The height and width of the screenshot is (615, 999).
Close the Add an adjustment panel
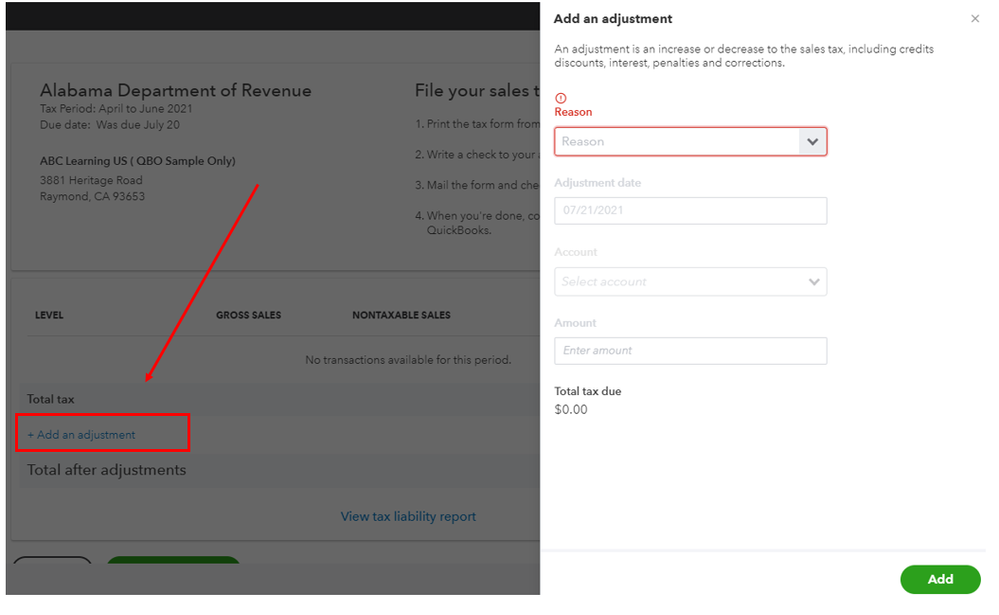pyautogui.click(x=975, y=18)
